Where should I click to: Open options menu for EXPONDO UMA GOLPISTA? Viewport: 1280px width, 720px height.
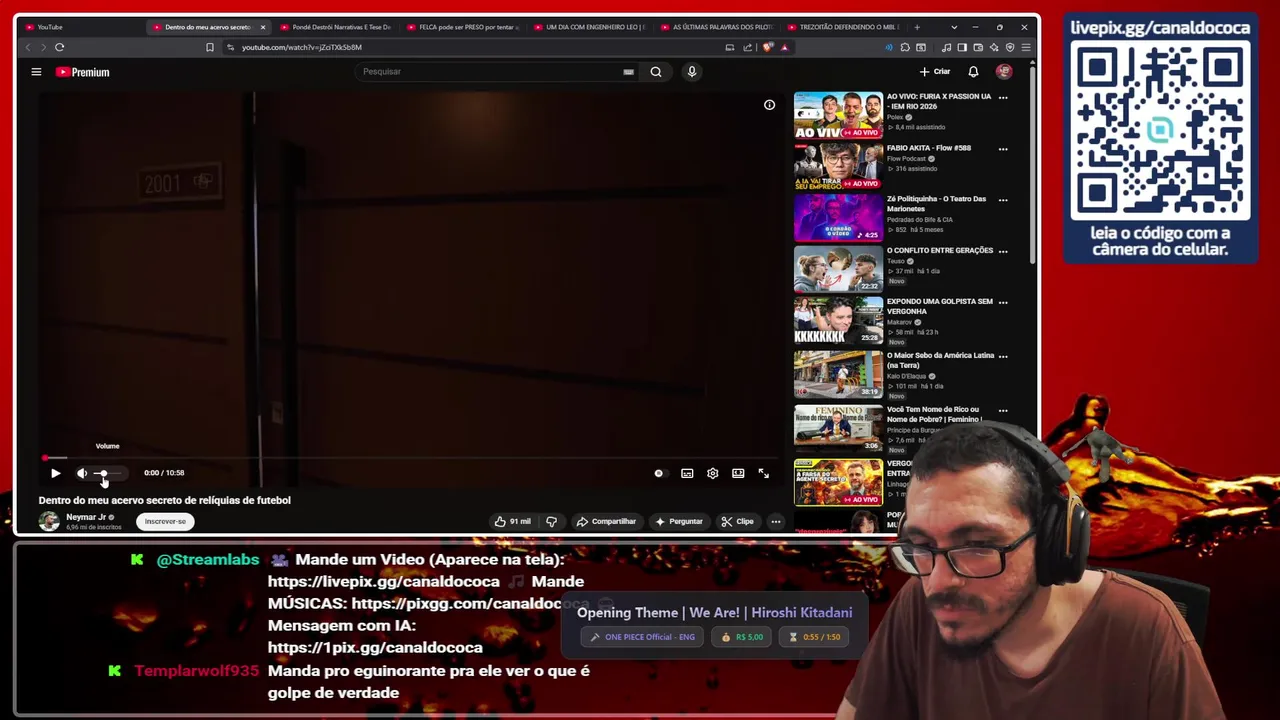1003,302
